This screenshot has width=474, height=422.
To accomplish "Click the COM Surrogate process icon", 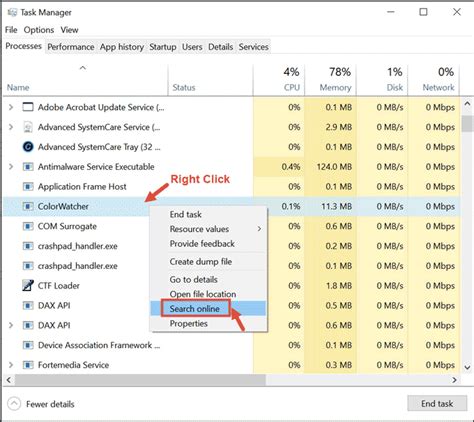I will tap(28, 226).
